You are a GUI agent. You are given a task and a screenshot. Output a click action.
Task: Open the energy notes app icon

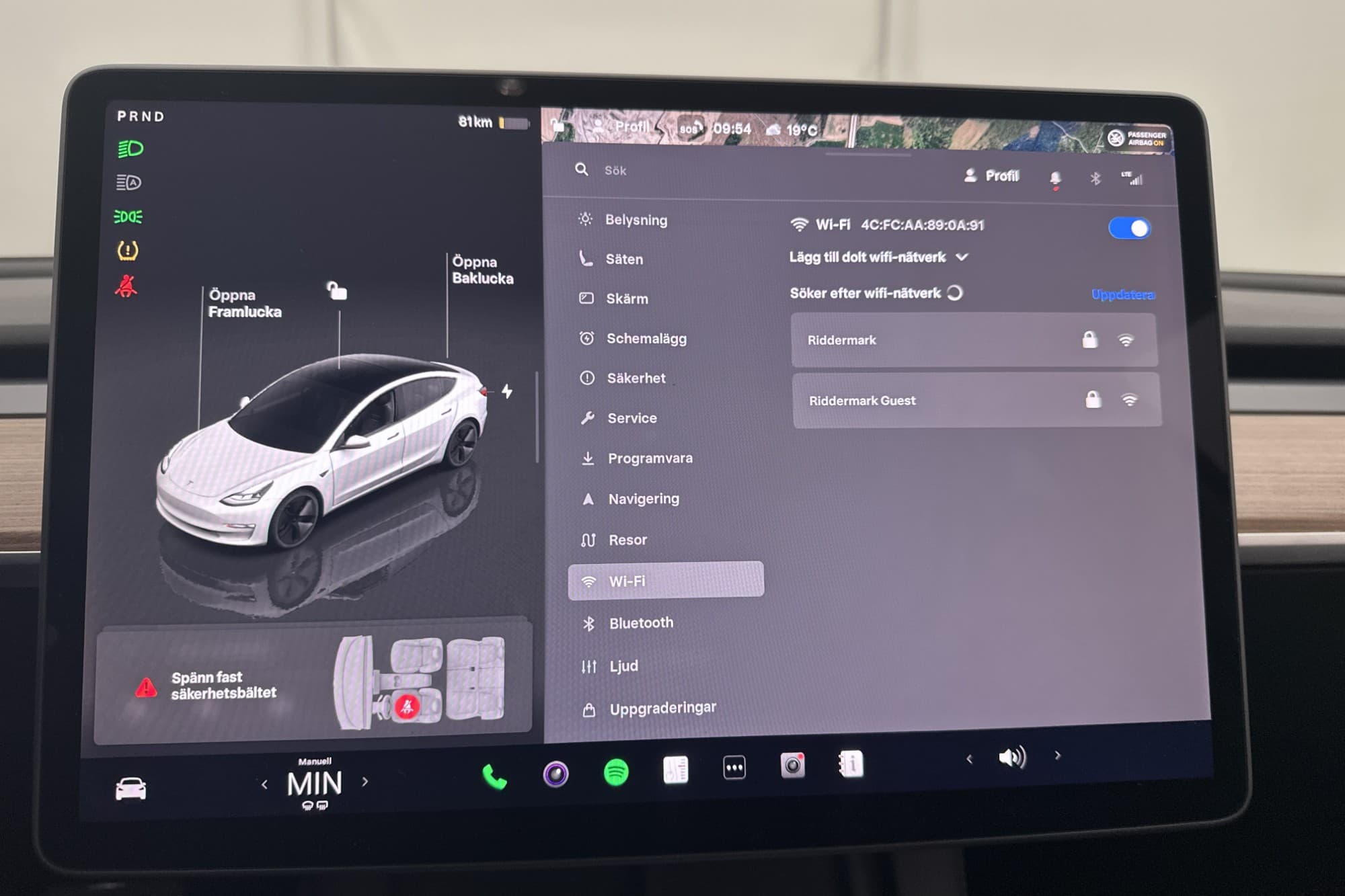(675, 769)
